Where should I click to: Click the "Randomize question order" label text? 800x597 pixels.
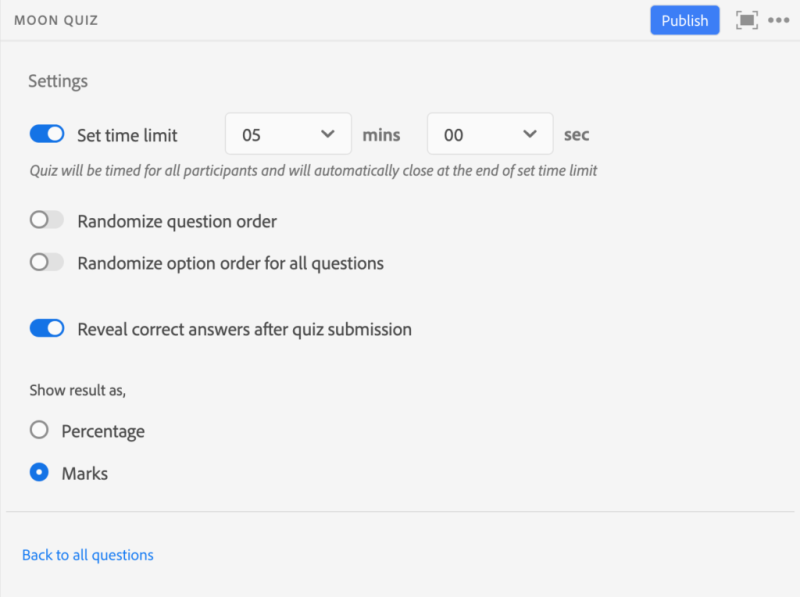pos(177,221)
